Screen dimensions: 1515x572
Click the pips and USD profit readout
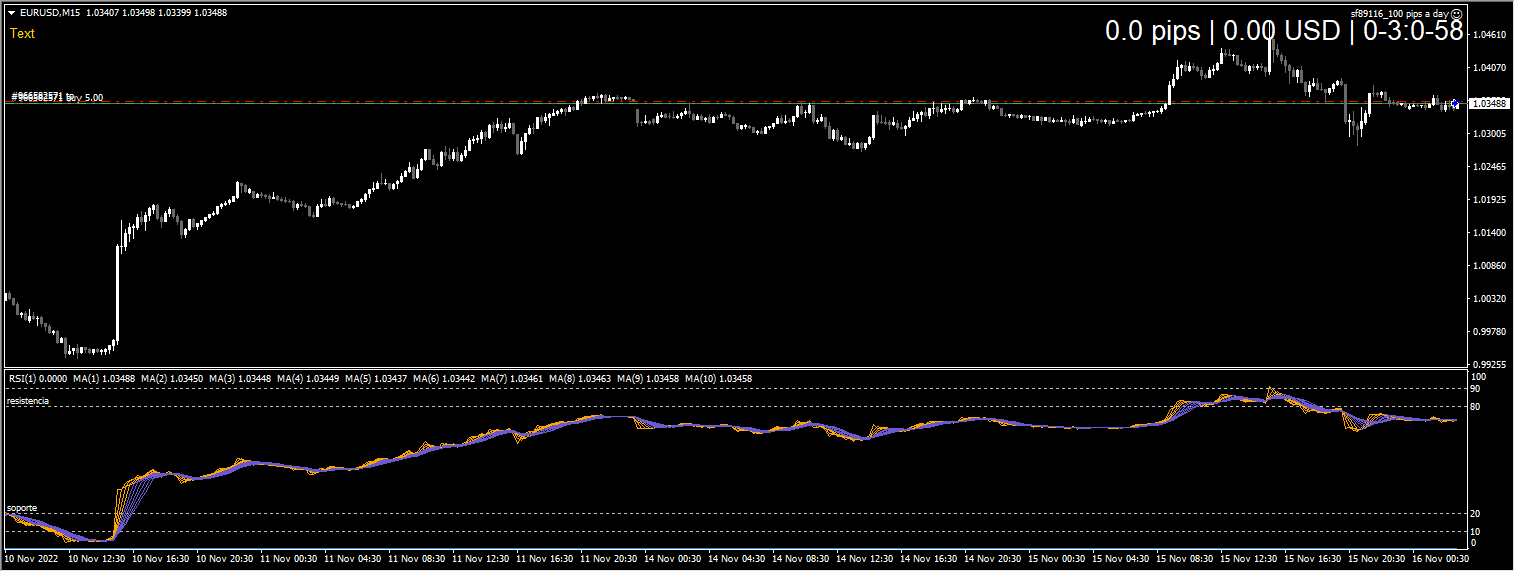[1283, 32]
